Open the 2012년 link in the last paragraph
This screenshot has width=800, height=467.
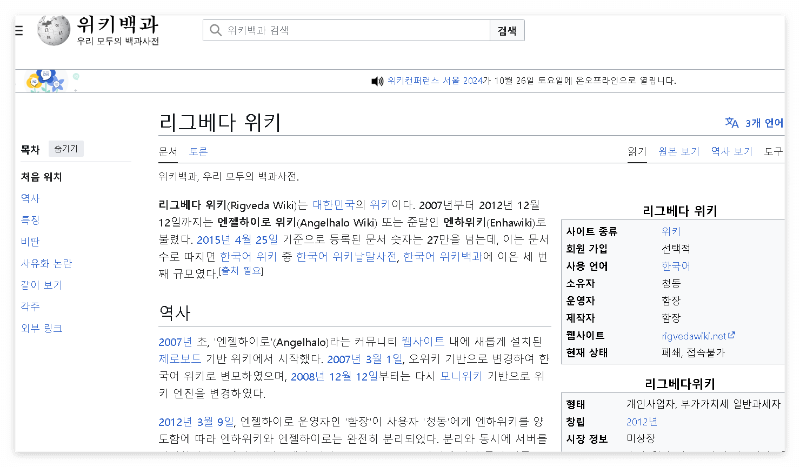(x=176, y=422)
